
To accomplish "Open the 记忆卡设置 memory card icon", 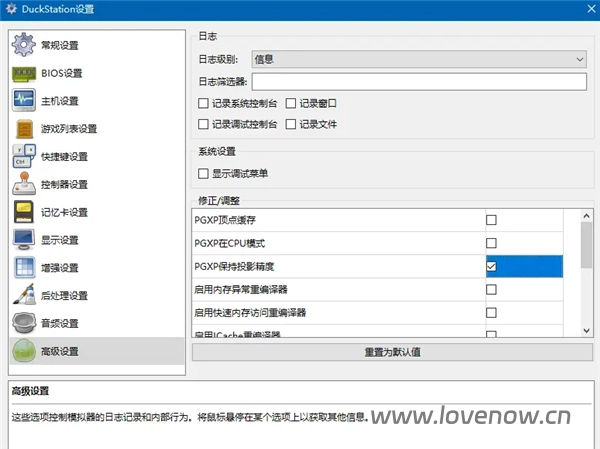I will (x=24, y=212).
